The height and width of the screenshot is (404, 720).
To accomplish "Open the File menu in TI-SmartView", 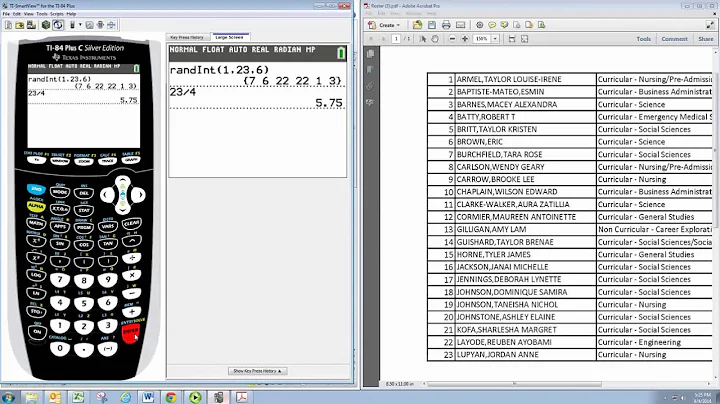I will [6, 14].
